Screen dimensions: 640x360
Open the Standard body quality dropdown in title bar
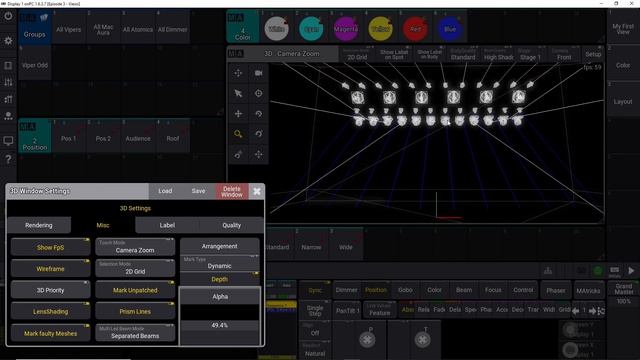(463, 54)
